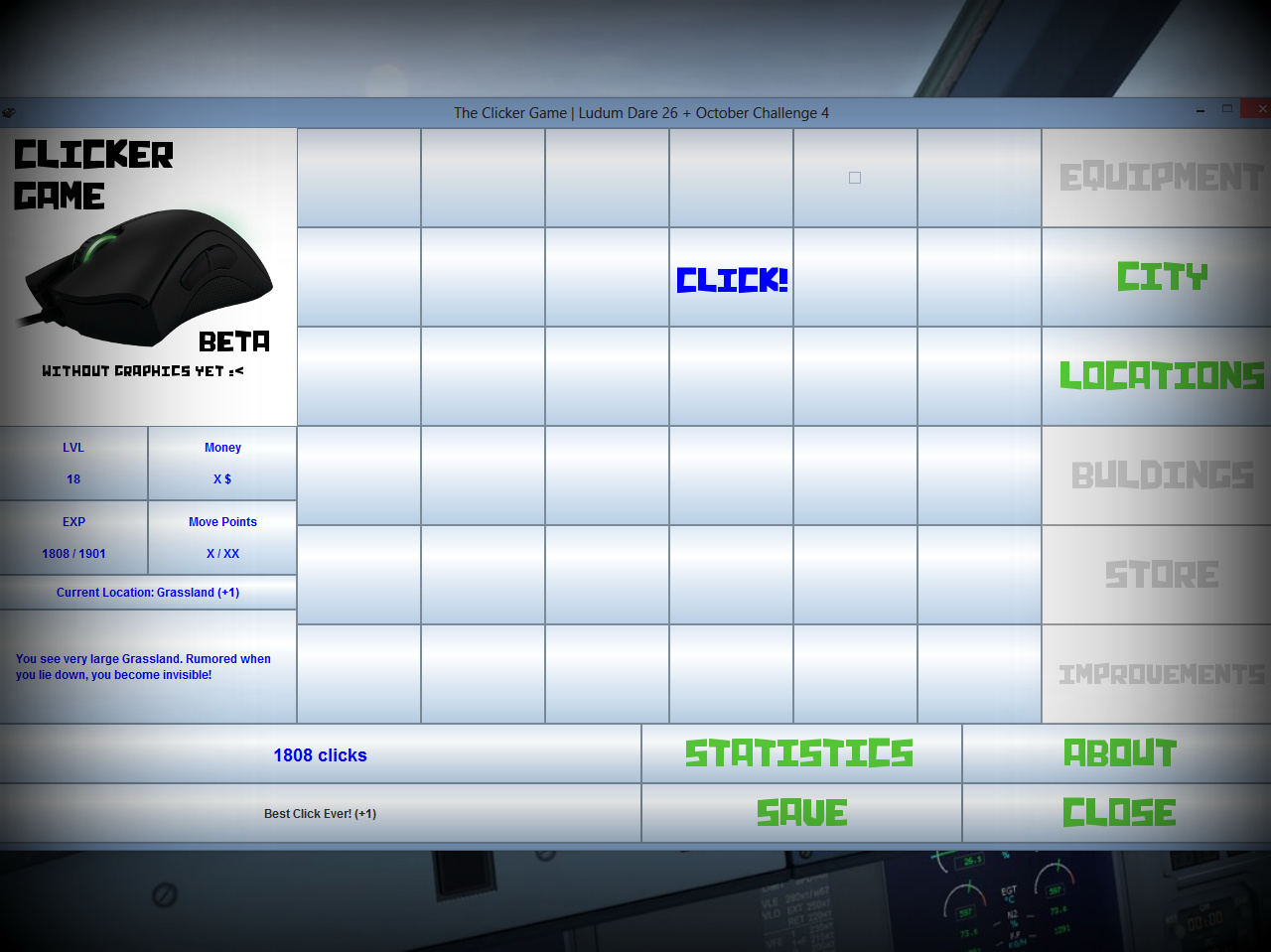Click the 'X $' money value
Viewport: 1271px width, 952px height.
(x=222, y=479)
